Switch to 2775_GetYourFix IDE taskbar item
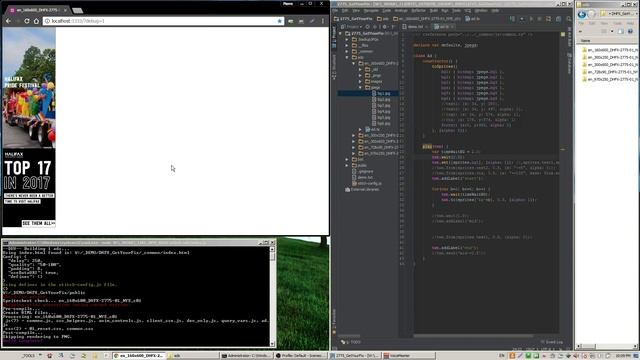 click(355, 356)
